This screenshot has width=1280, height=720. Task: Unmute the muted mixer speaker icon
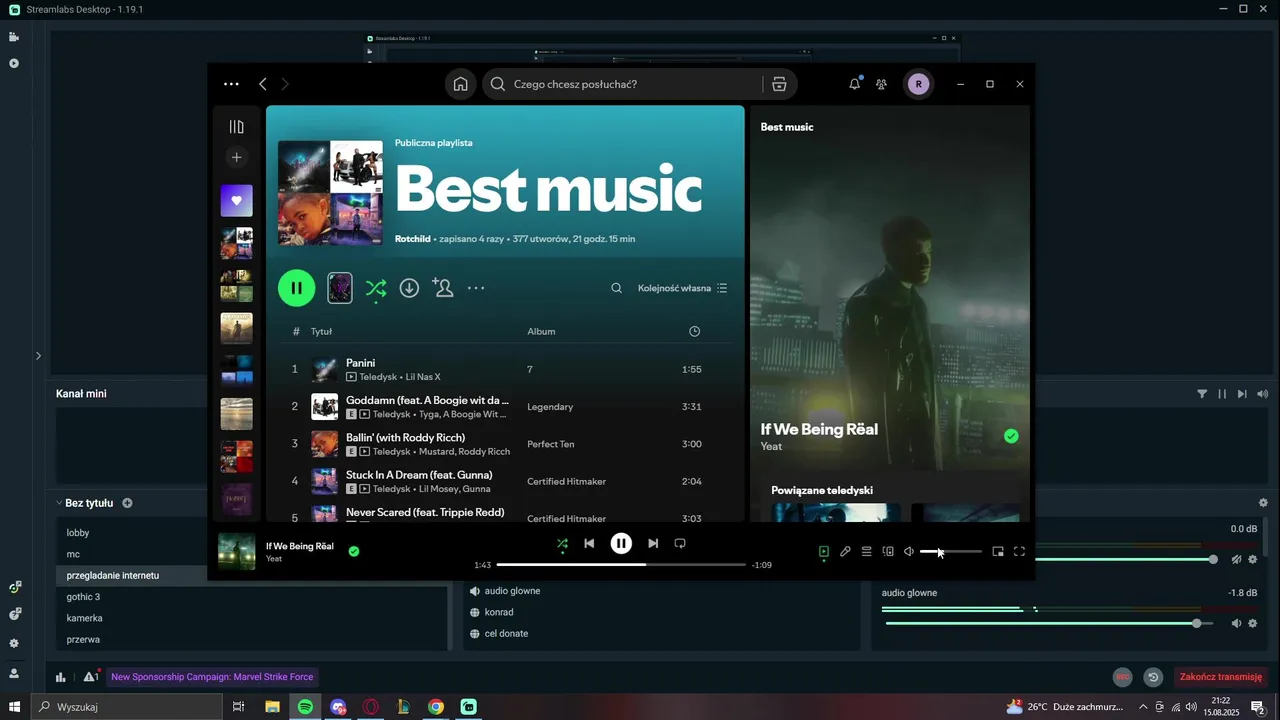click(x=1236, y=559)
